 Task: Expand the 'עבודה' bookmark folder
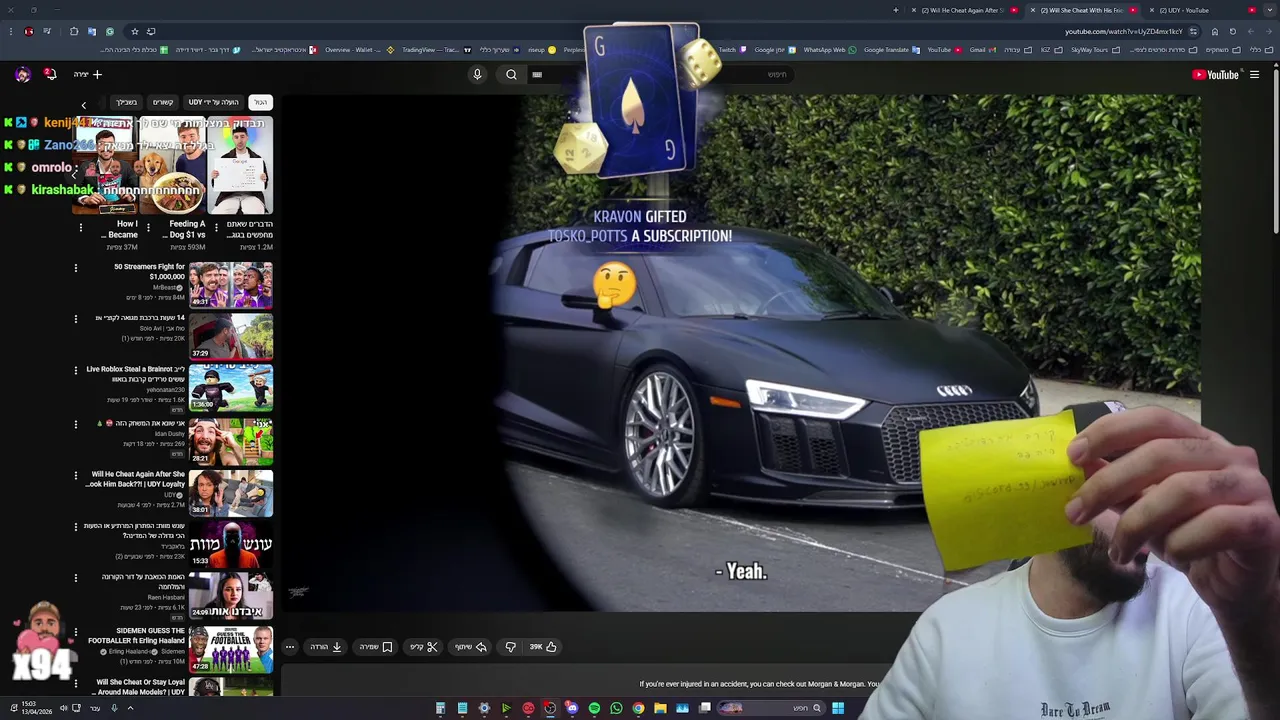pyautogui.click(x=1018, y=50)
